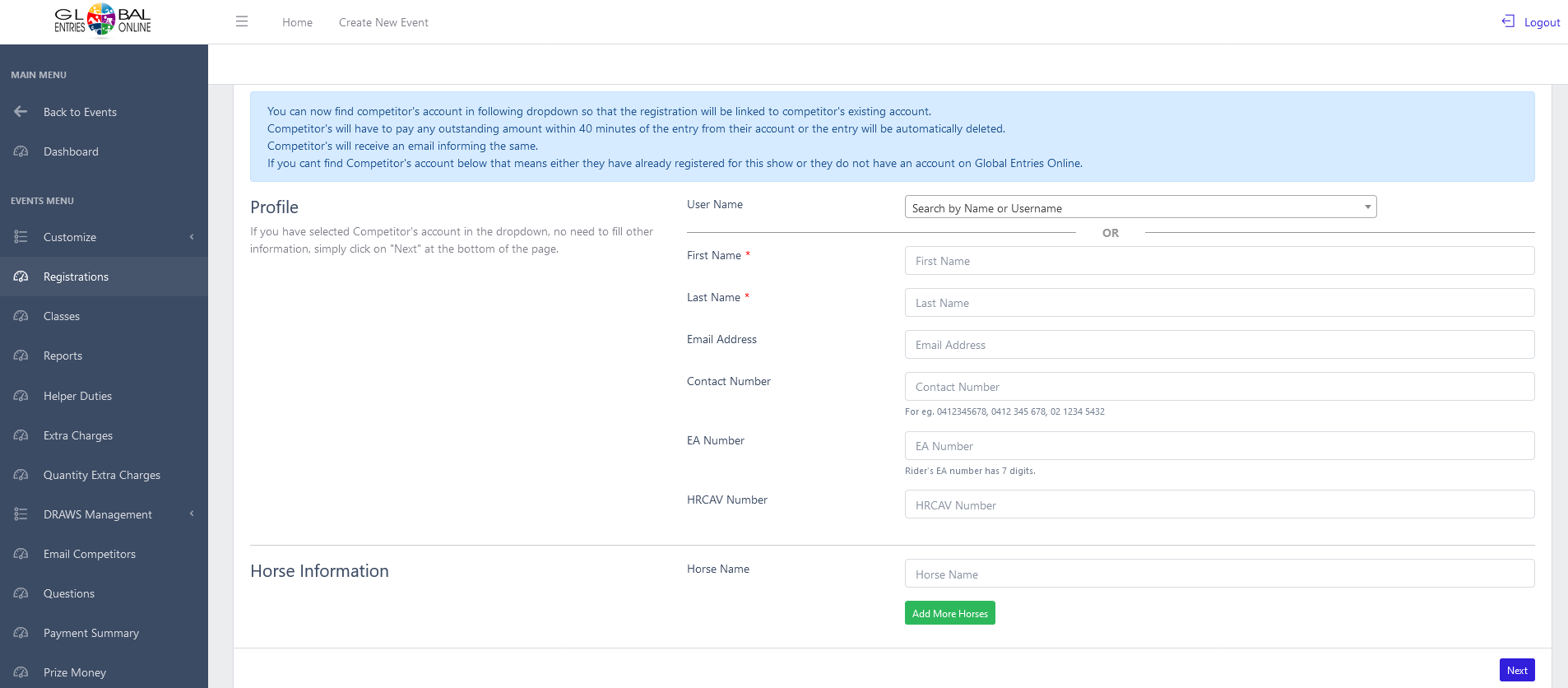Open the Helper Duties sidebar link

pyautogui.click(x=77, y=396)
